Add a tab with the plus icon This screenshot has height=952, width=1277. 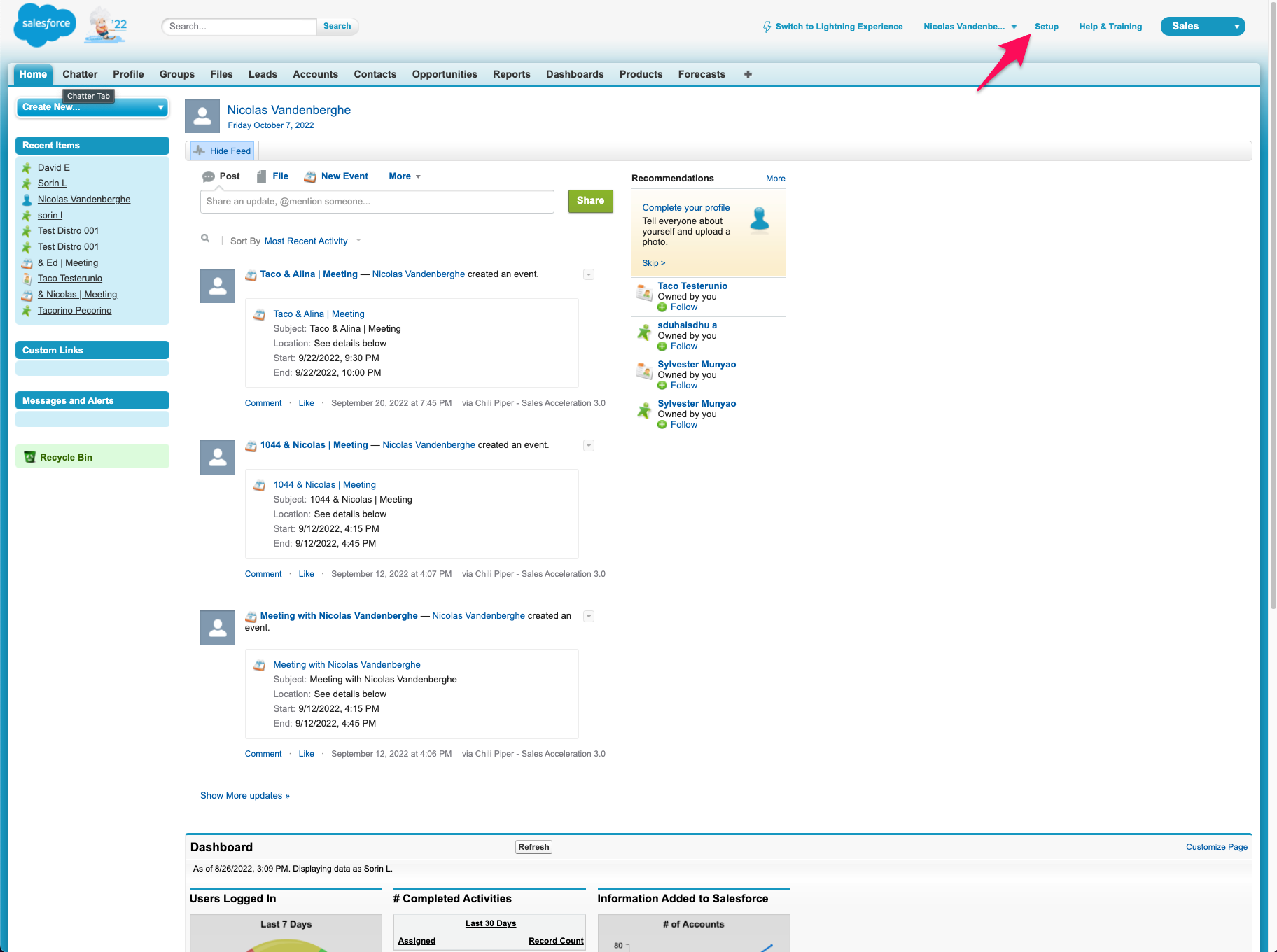coord(748,74)
